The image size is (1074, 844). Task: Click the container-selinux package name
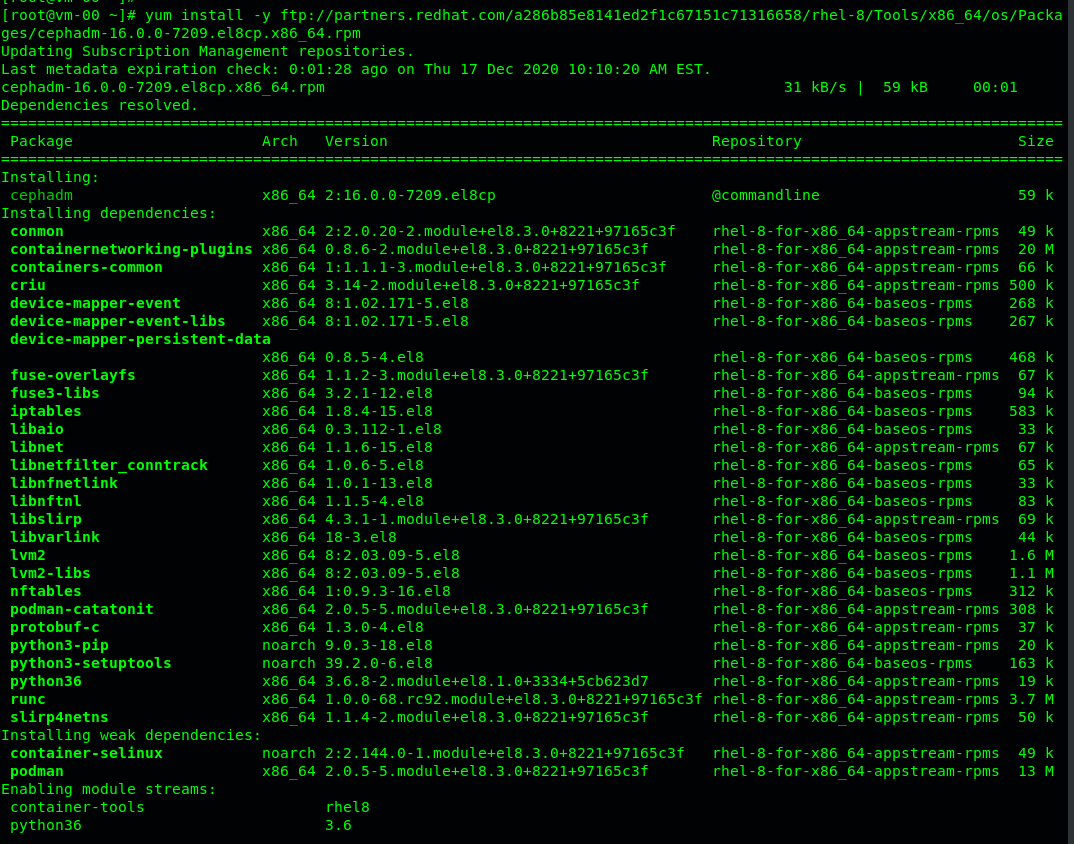[86, 754]
